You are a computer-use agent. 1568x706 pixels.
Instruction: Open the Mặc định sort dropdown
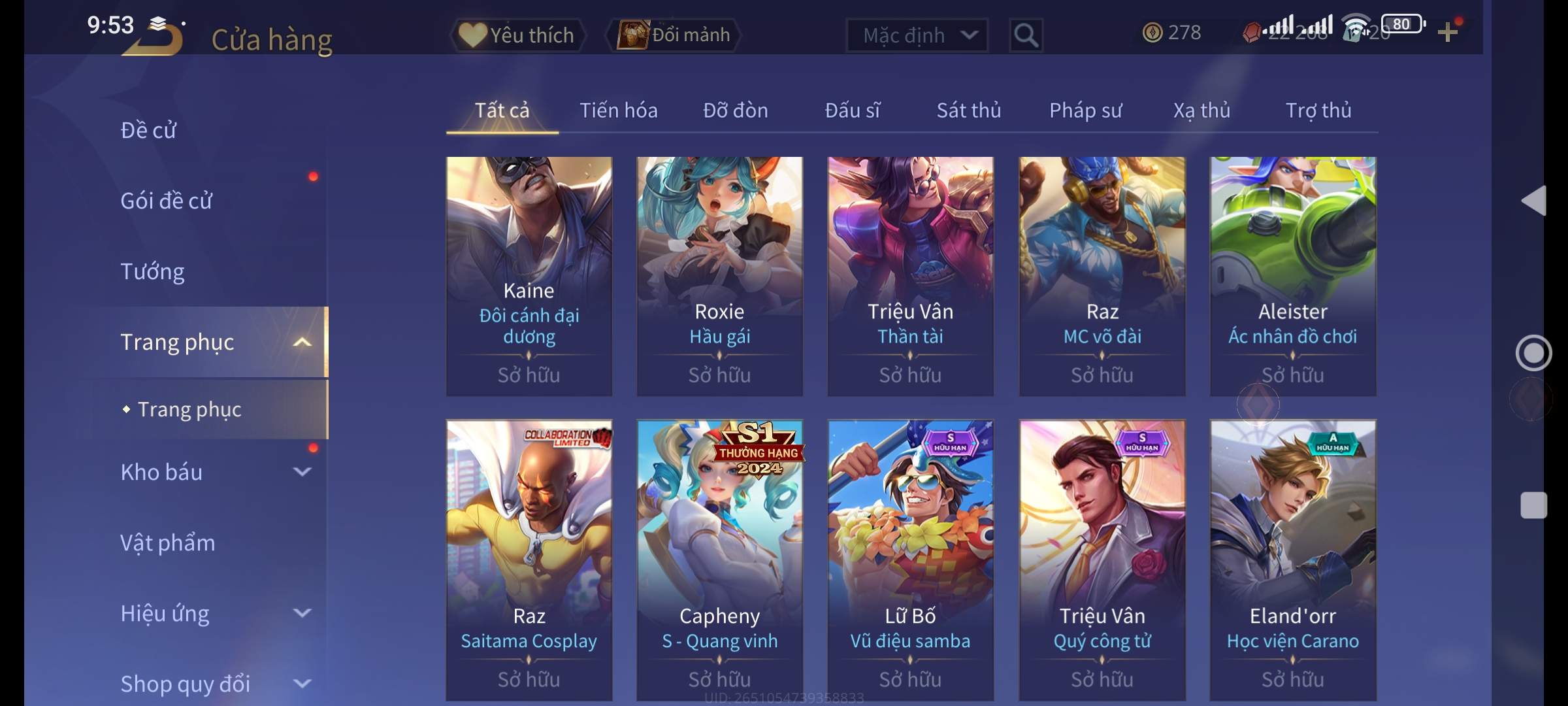[917, 35]
